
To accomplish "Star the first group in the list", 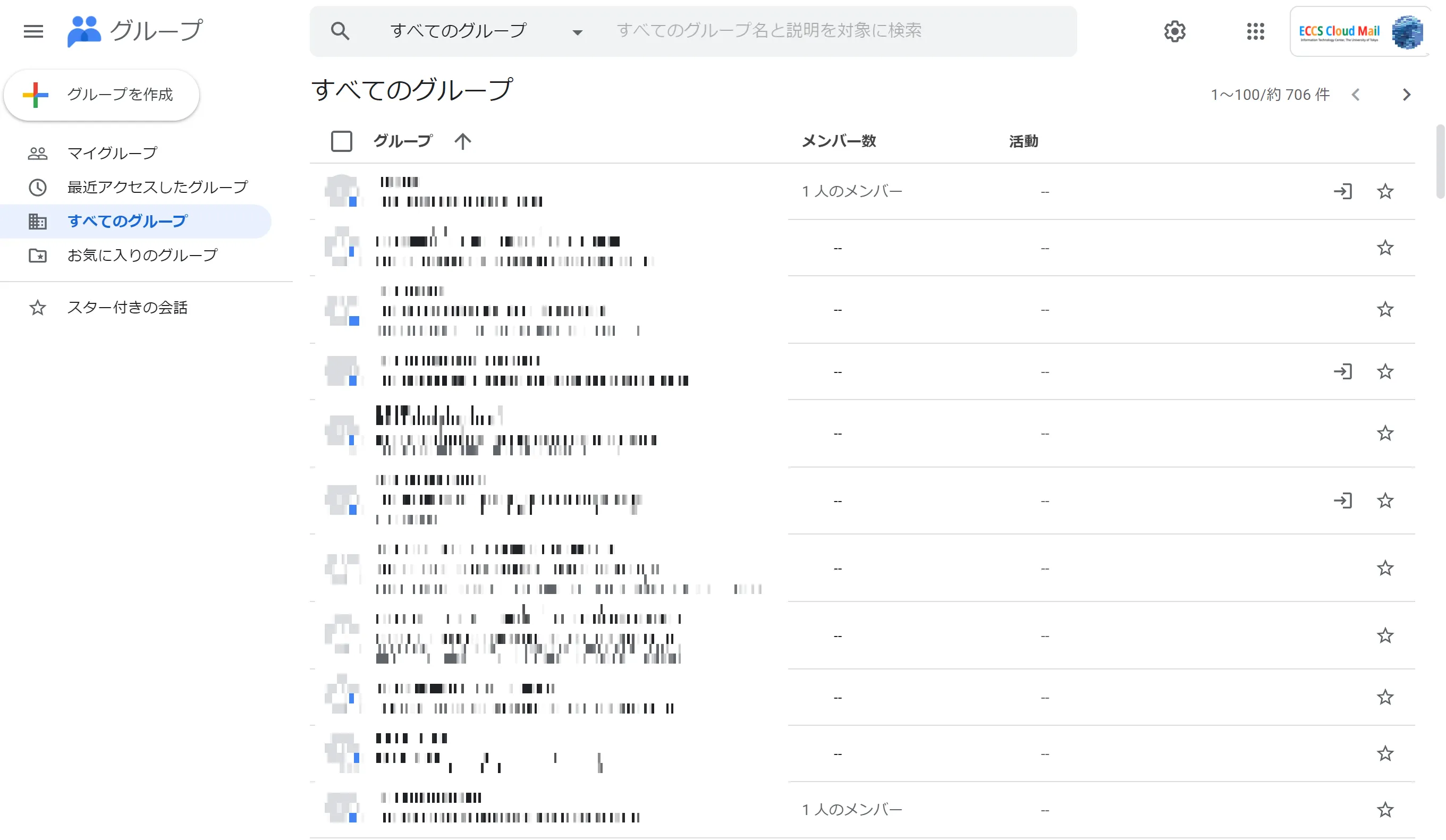I will (x=1384, y=191).
